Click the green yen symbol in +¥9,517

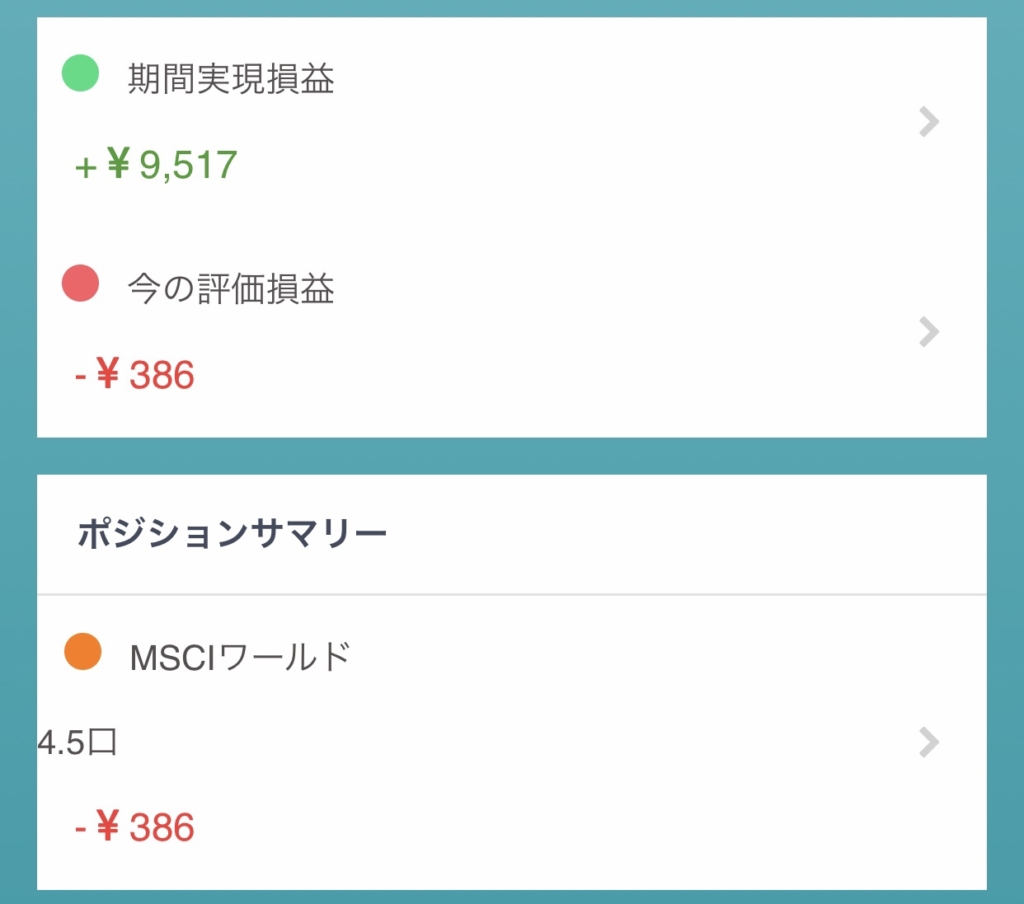click(118, 162)
